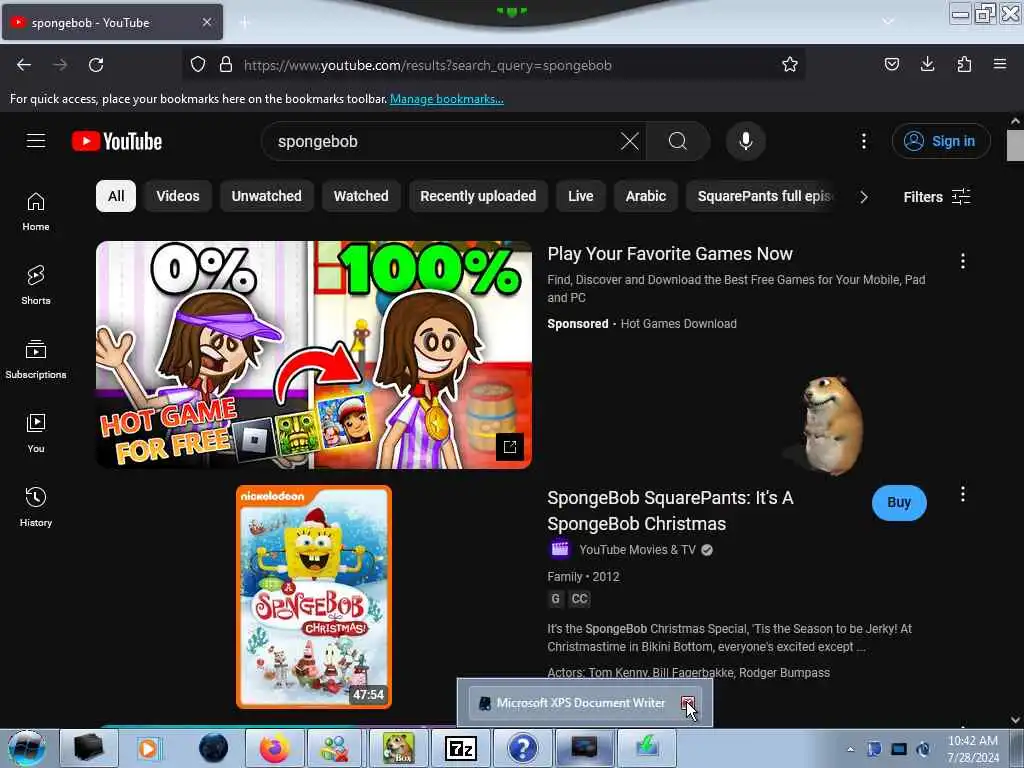This screenshot has width=1024, height=768.
Task: View site tracking protection shield
Action: click(198, 65)
